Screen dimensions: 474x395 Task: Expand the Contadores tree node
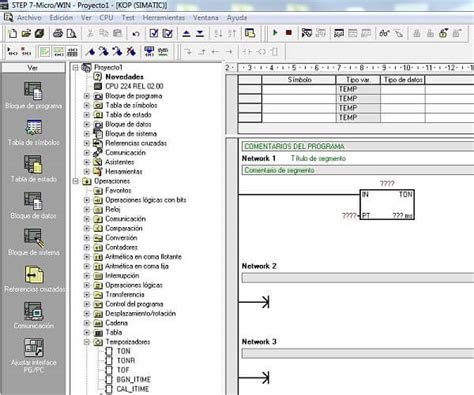(87, 247)
